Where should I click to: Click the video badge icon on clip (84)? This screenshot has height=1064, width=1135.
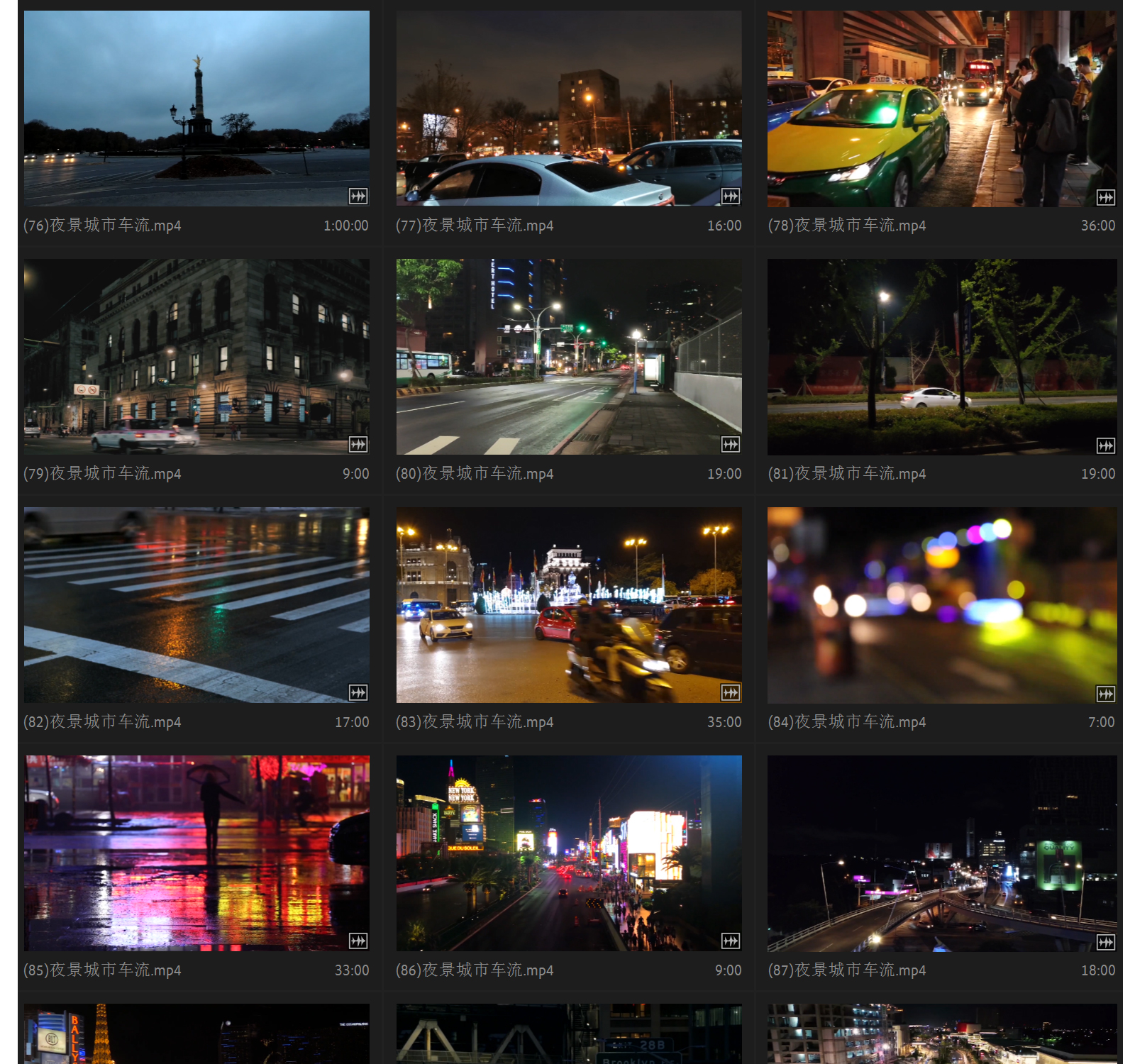click(x=1105, y=694)
